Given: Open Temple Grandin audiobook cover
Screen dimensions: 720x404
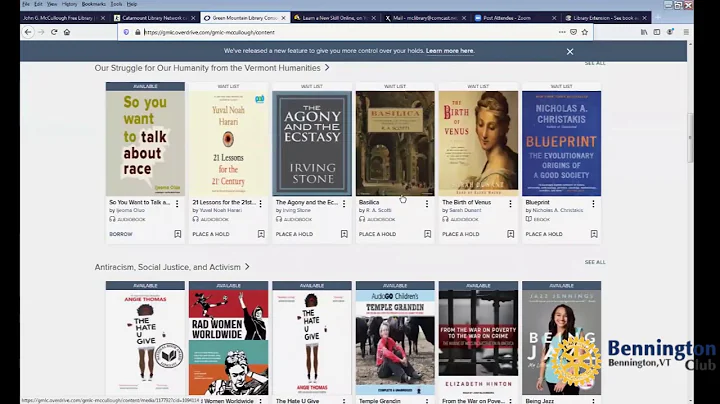Looking at the screenshot, I should click(x=395, y=342).
